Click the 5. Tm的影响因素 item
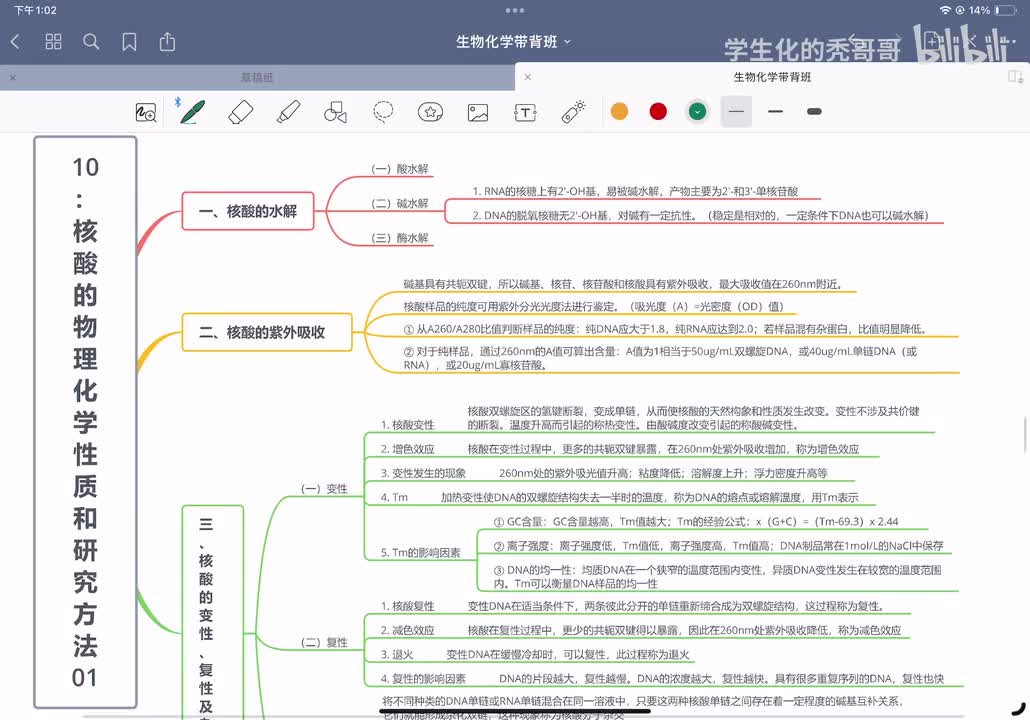The width and height of the screenshot is (1030, 720). [x=420, y=553]
